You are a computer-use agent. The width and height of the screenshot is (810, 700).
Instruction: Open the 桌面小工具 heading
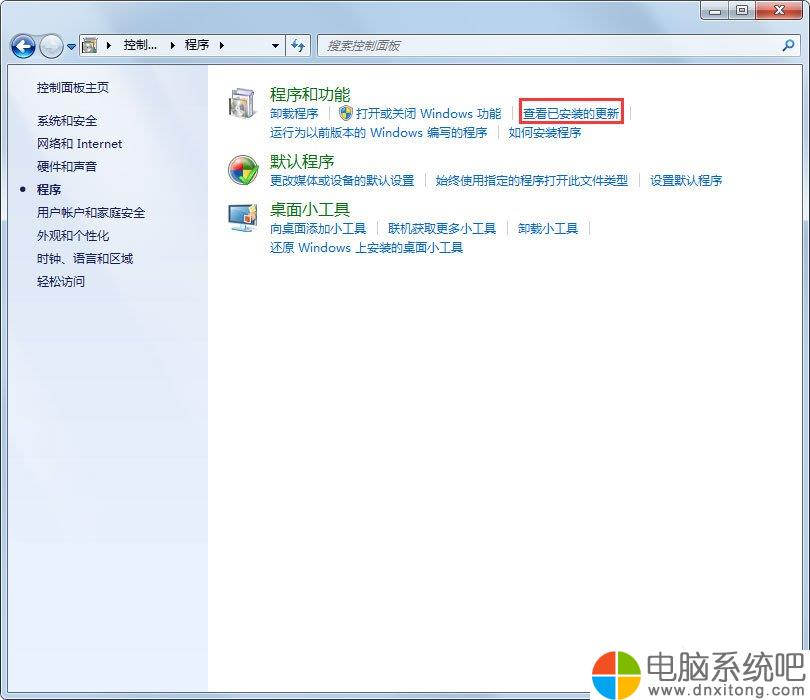(310, 209)
